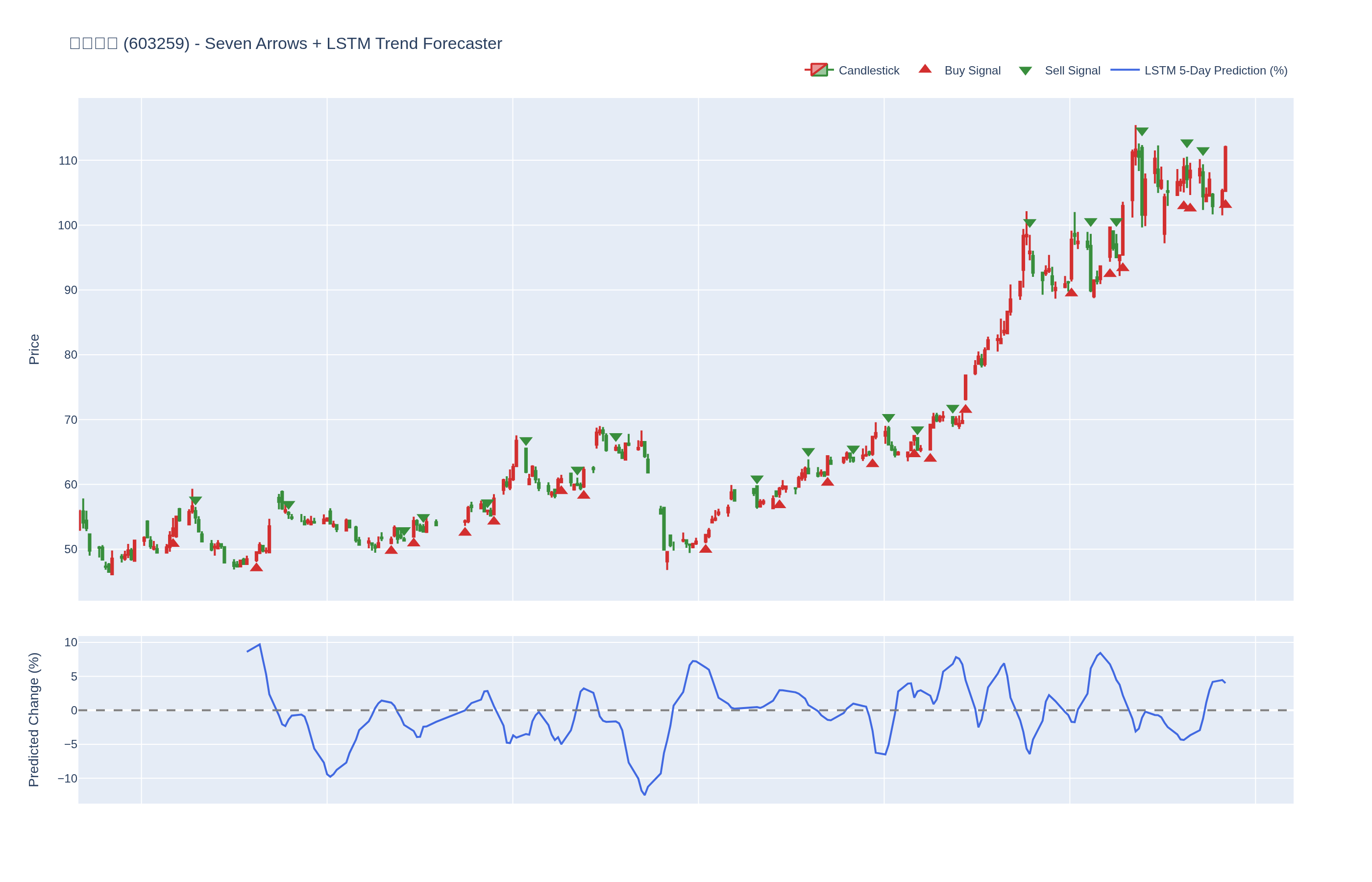The height and width of the screenshot is (882, 1372).
Task: Click the blue LSTM line swatch in legend
Action: 1125,71
